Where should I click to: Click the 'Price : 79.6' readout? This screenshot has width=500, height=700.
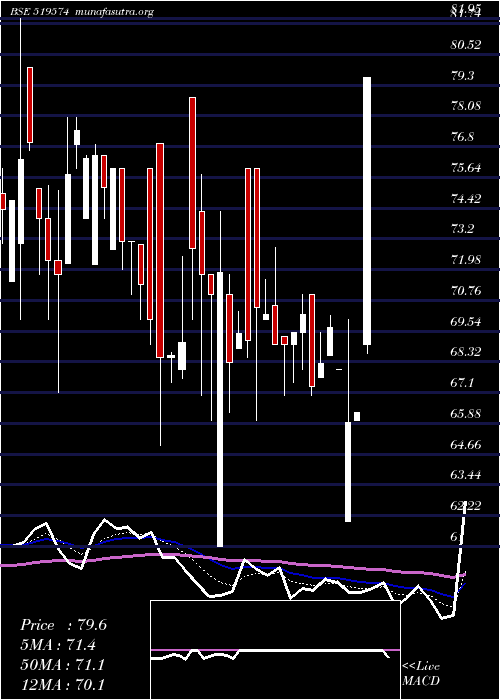click(x=63, y=625)
